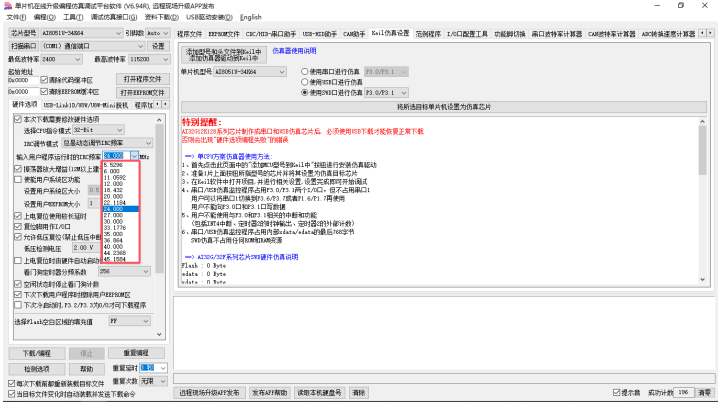Click the 添加型号和头文件到Keil中 button
This screenshot has width=723, height=402.
224,54
